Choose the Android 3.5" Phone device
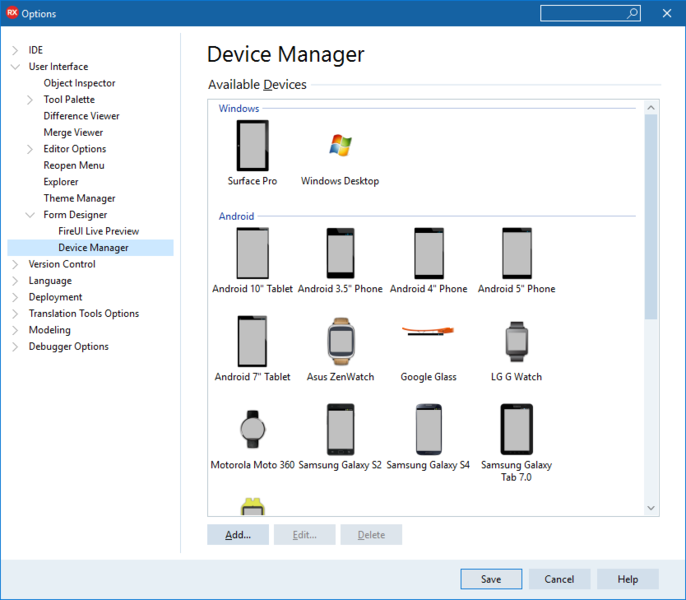 click(x=340, y=253)
